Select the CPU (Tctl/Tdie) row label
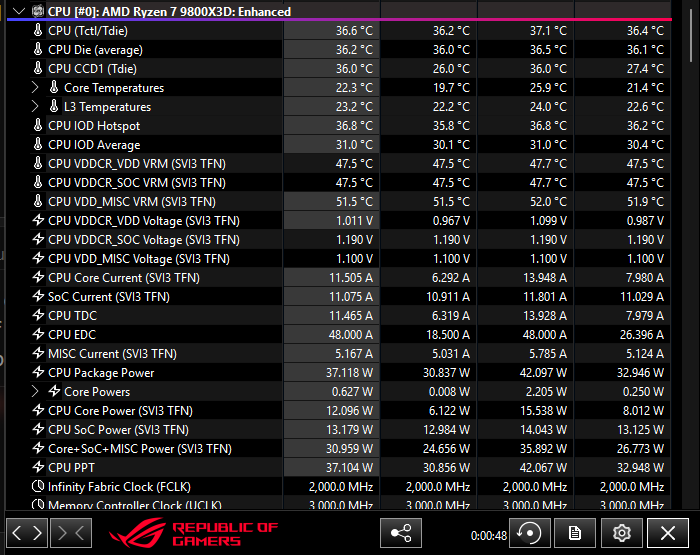The height and width of the screenshot is (555, 700). pos(88,30)
